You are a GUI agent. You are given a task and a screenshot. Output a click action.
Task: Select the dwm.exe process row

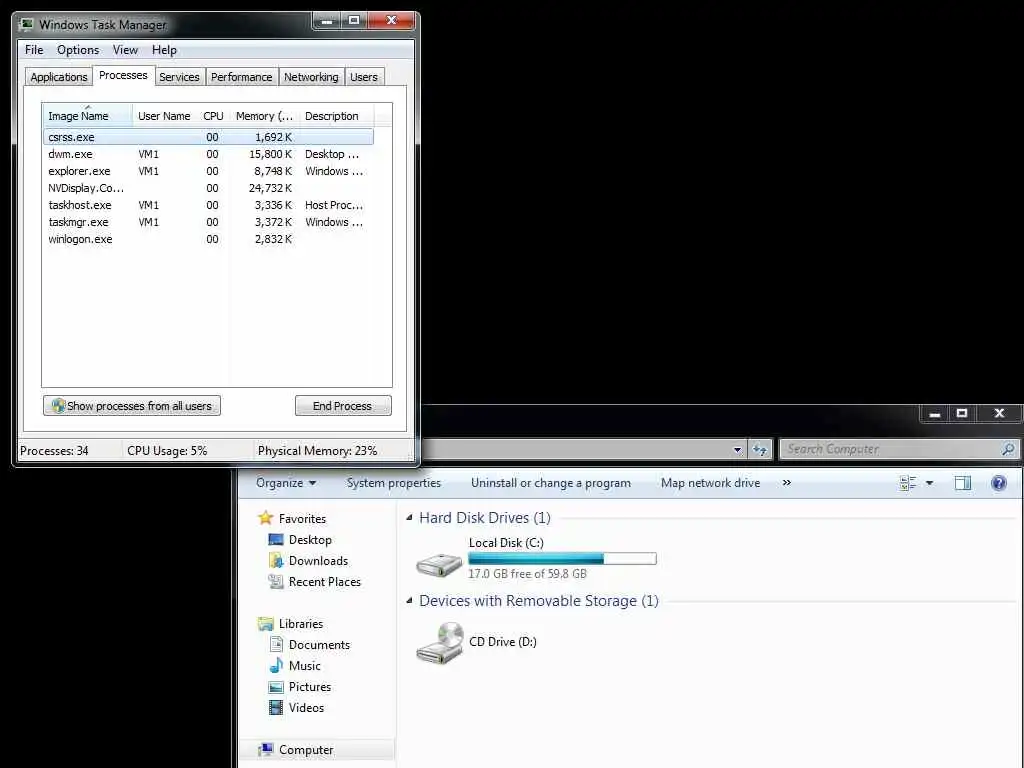[x=208, y=154]
